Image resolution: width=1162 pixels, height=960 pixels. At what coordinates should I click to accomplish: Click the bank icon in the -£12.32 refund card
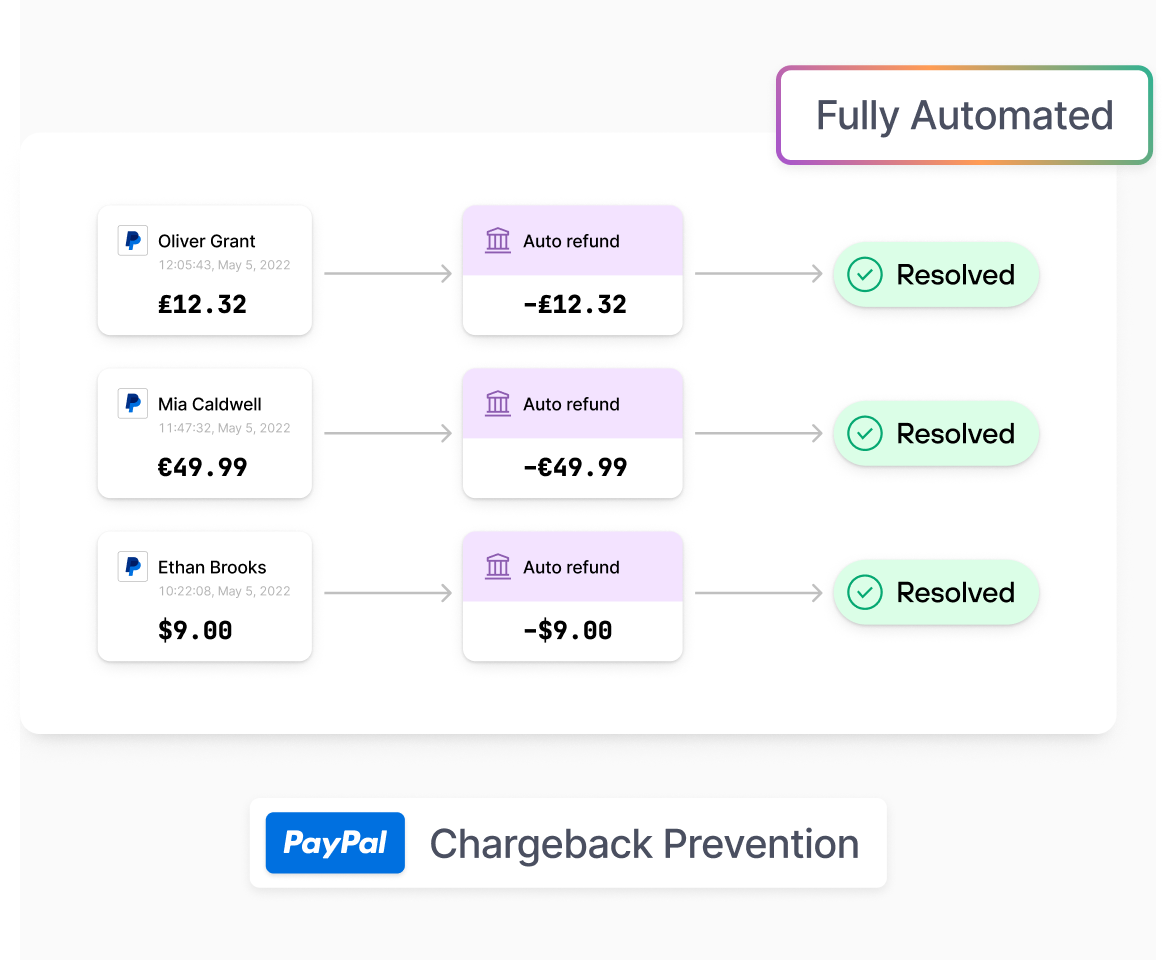coord(498,241)
